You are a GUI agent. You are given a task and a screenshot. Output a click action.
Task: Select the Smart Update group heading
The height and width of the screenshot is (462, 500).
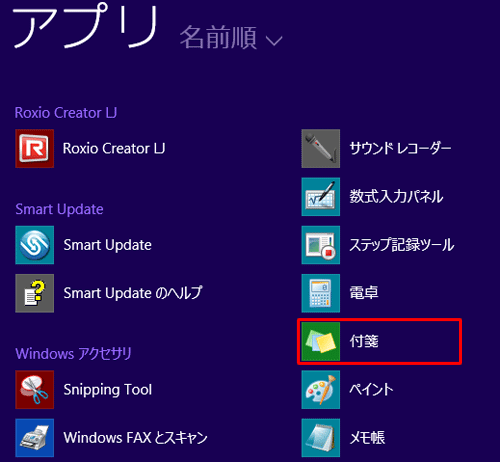pyautogui.click(x=59, y=209)
